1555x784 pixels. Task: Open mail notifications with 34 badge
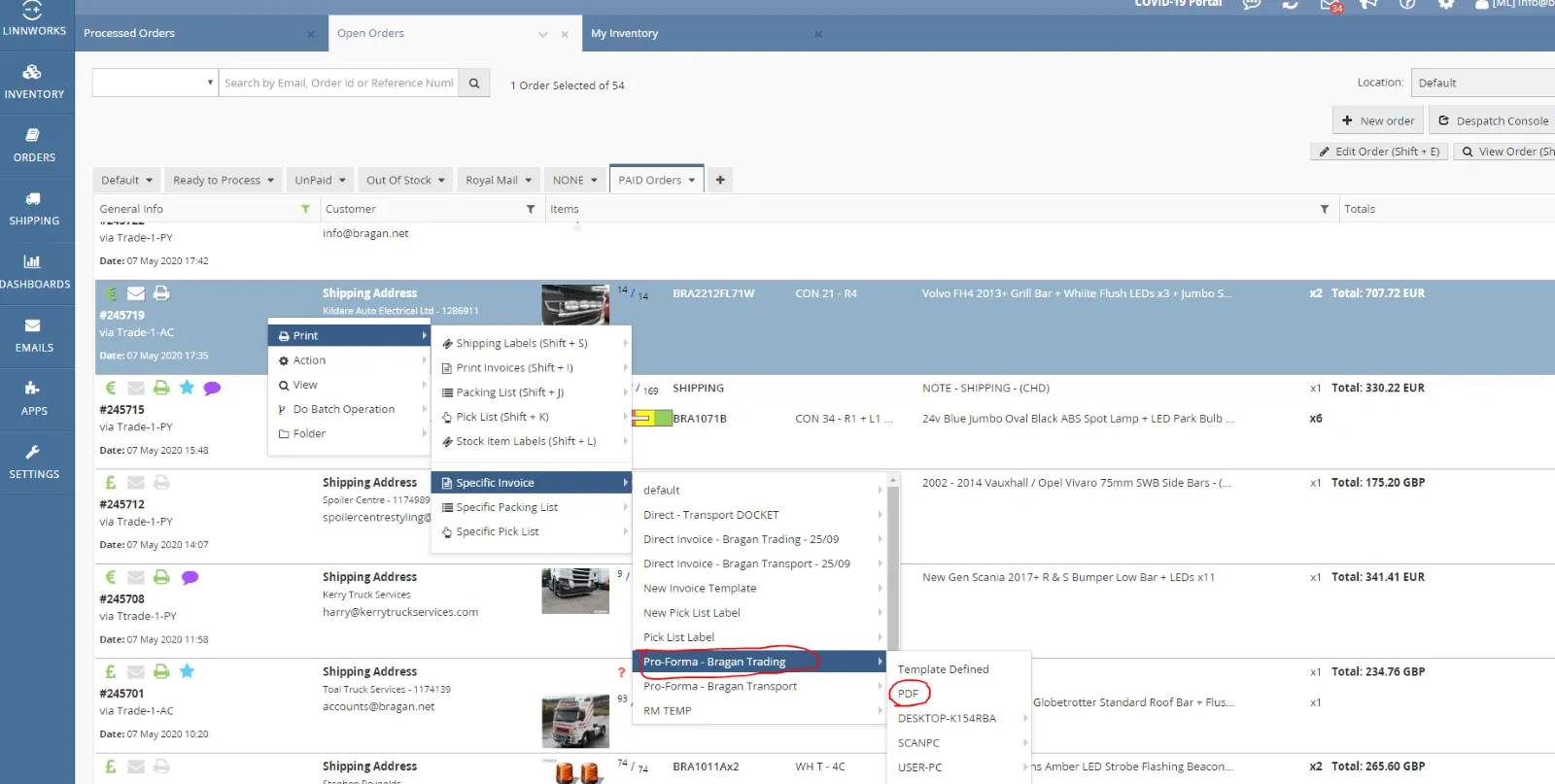tap(1330, 5)
